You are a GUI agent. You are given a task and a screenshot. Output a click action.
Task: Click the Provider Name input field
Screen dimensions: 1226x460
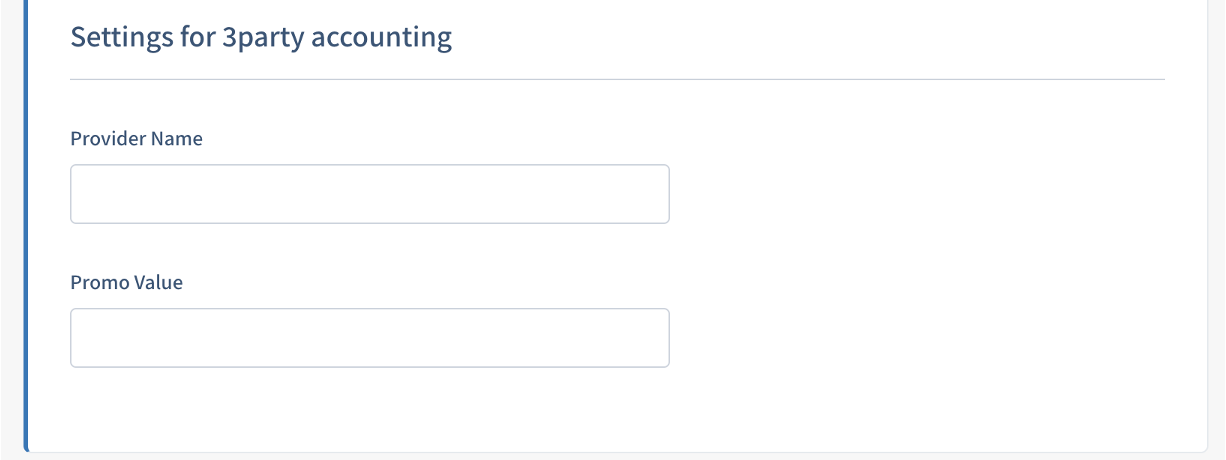click(369, 194)
